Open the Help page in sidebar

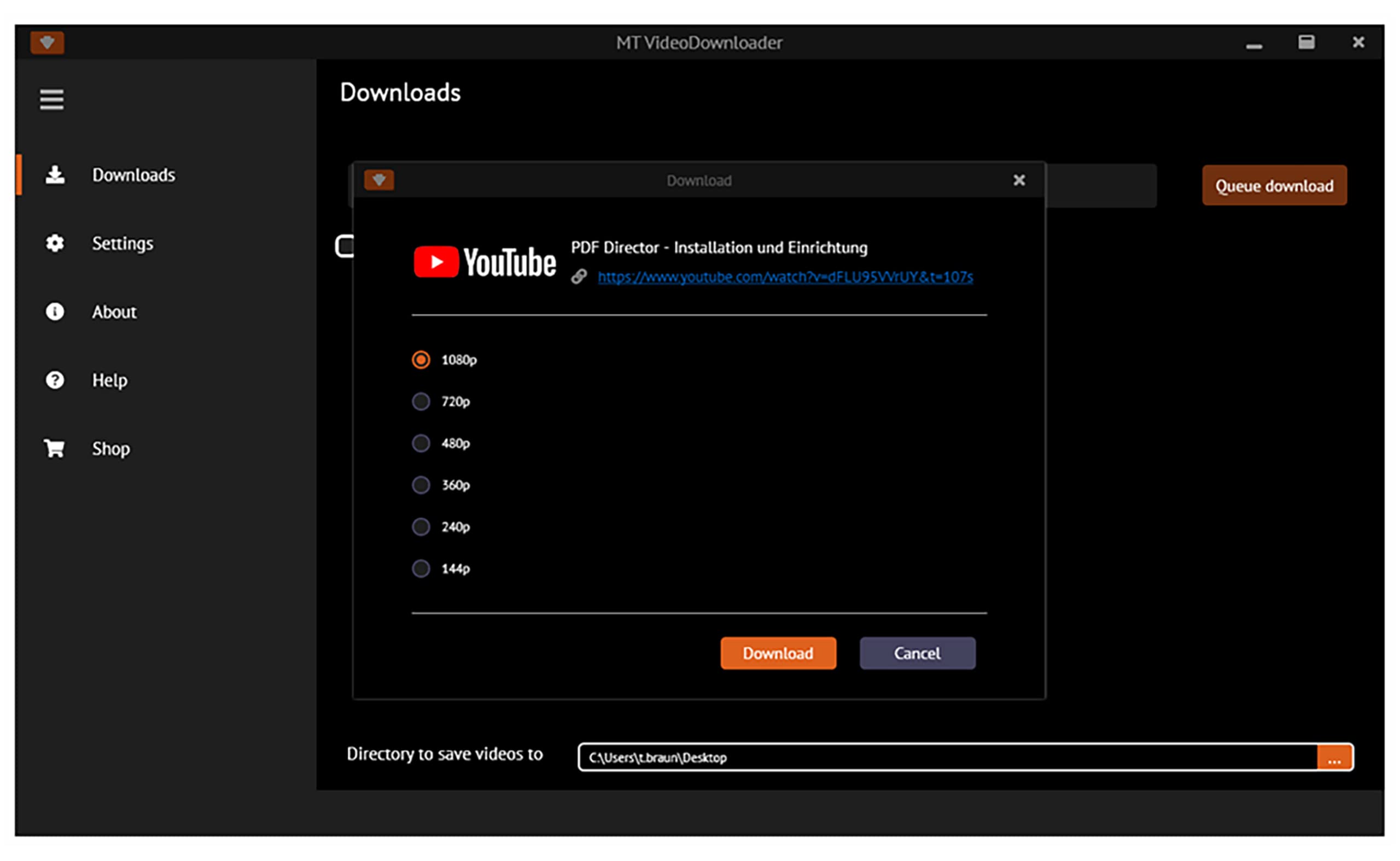(109, 380)
